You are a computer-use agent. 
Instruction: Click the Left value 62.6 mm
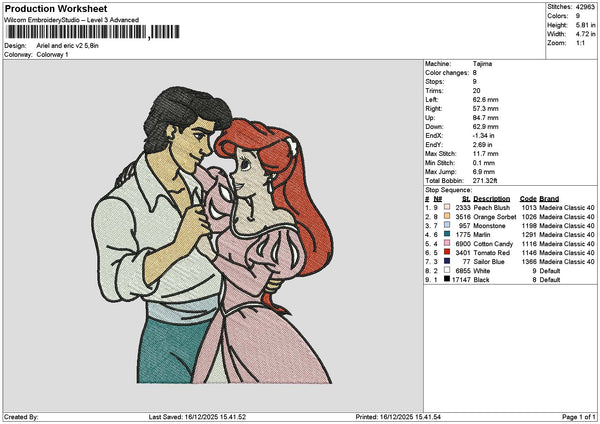[485, 100]
